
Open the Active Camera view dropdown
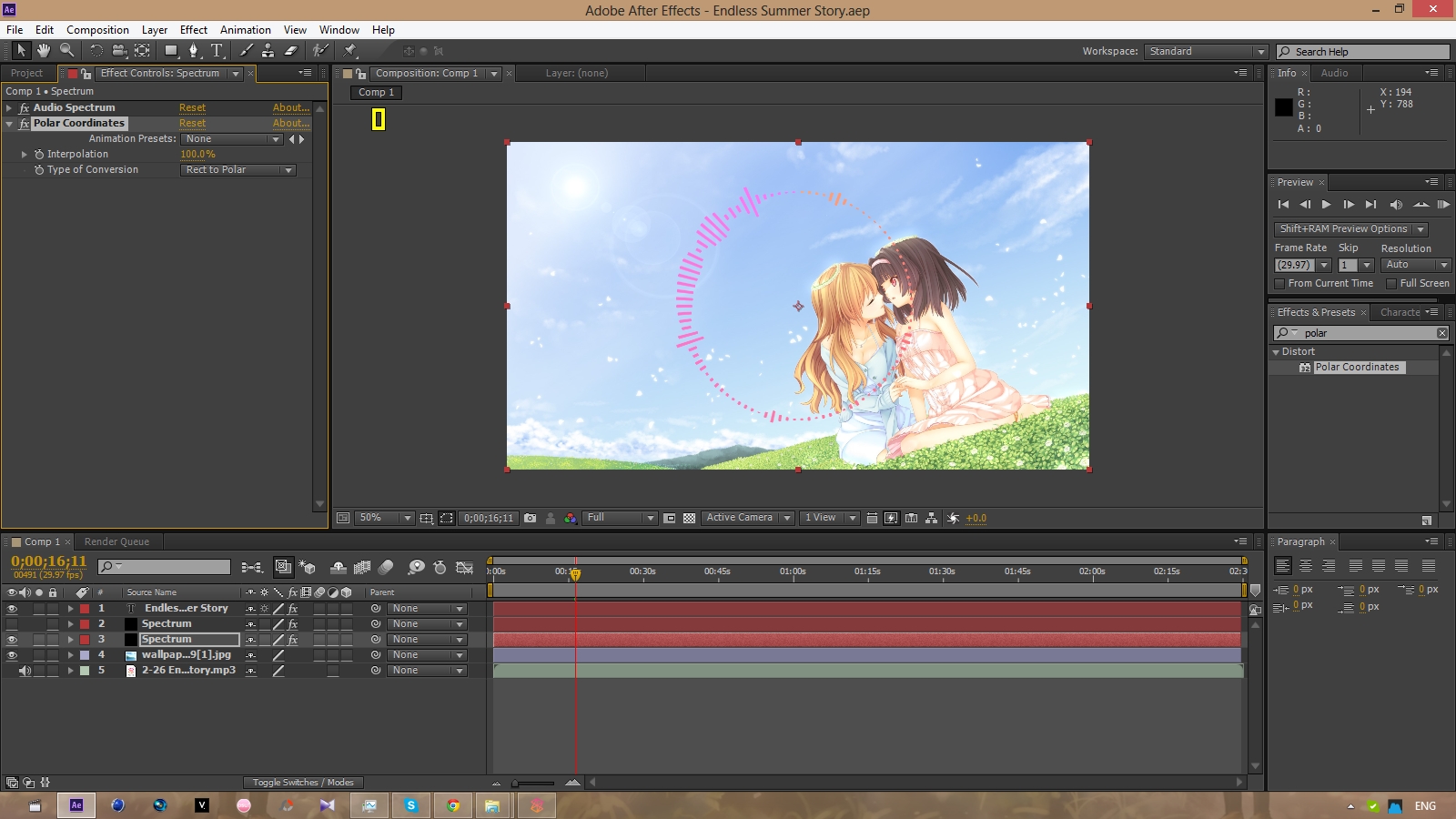pos(748,518)
